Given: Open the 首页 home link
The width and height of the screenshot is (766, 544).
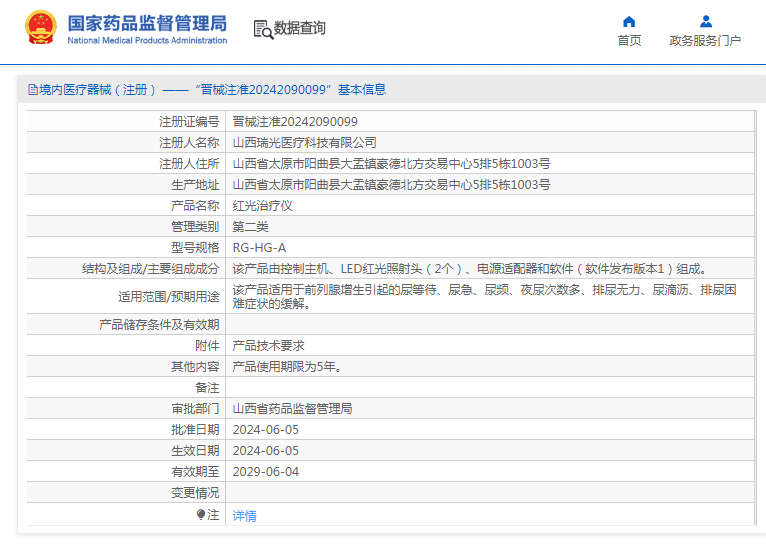Looking at the screenshot, I should click(629, 41).
